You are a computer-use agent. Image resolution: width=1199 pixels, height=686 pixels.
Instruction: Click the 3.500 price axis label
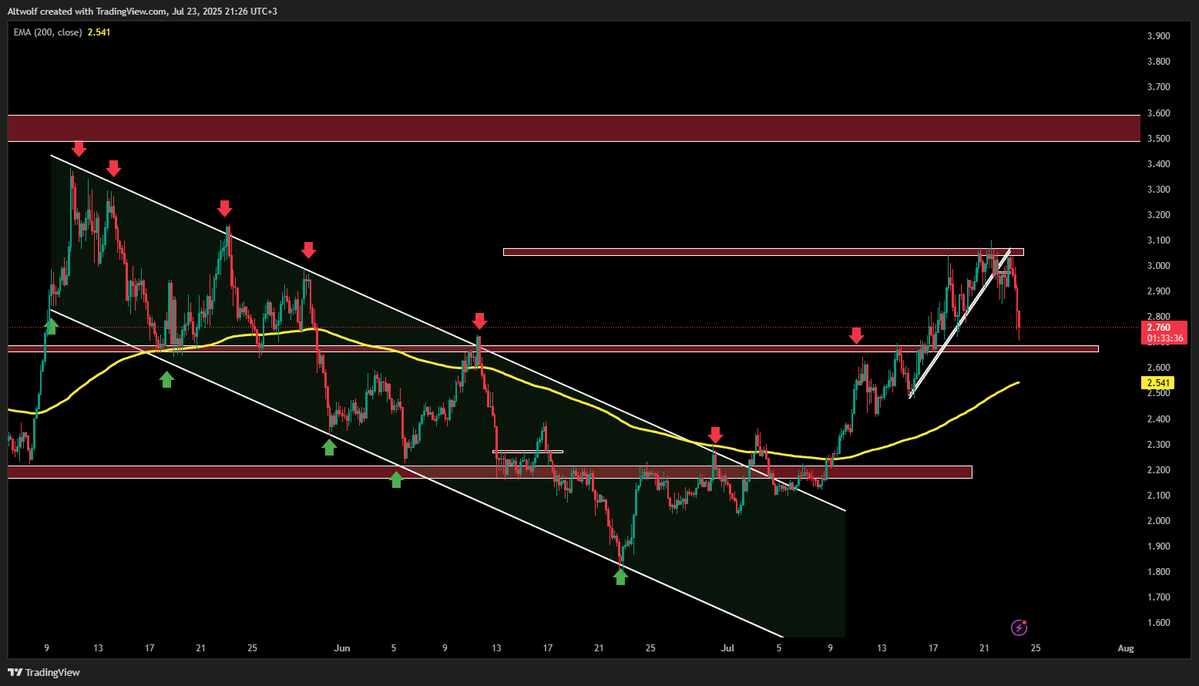point(1158,138)
